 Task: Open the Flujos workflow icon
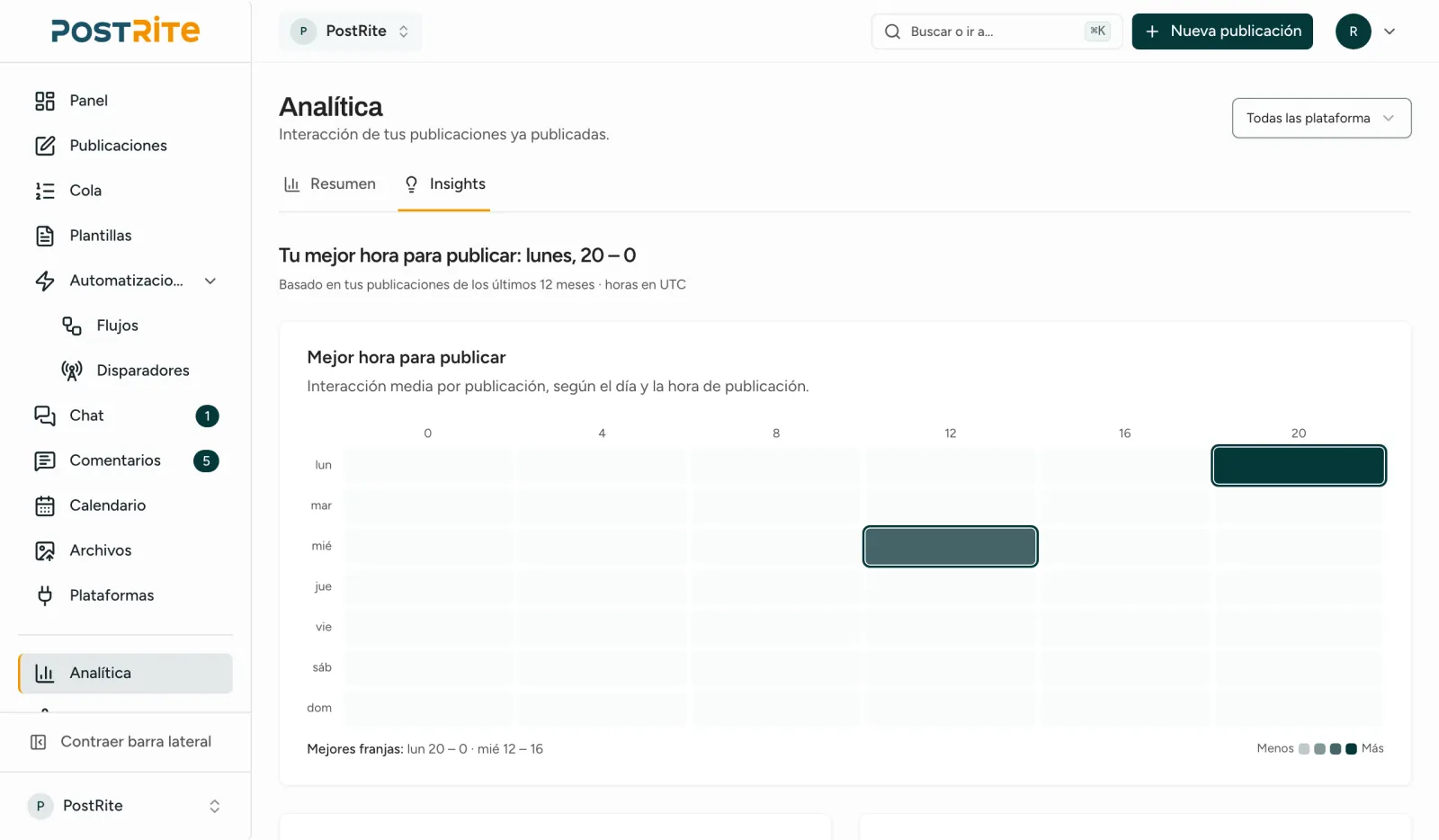72,326
